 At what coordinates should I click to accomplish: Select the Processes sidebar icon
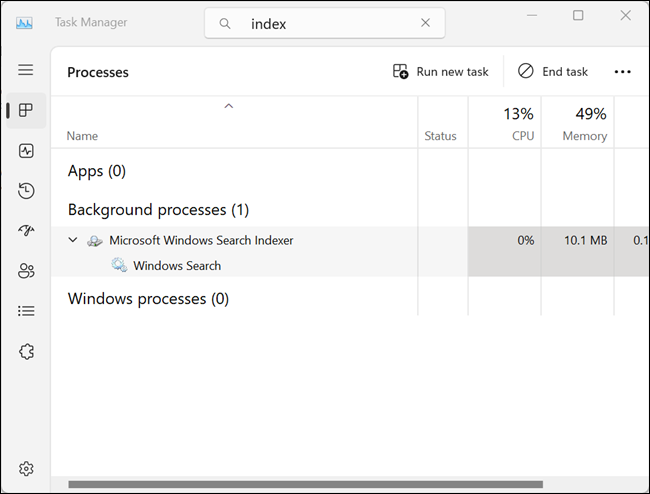(26, 110)
